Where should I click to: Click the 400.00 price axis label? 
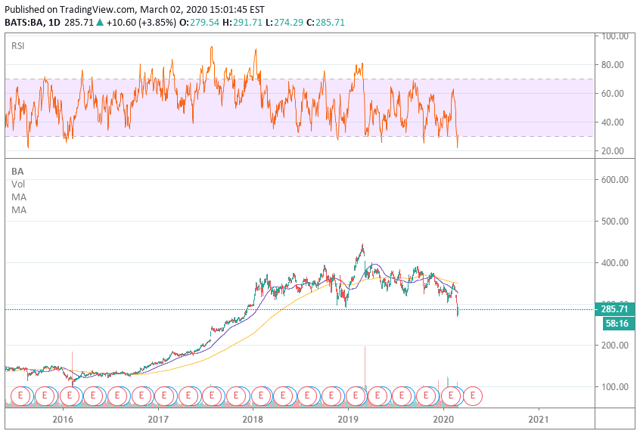coord(615,263)
